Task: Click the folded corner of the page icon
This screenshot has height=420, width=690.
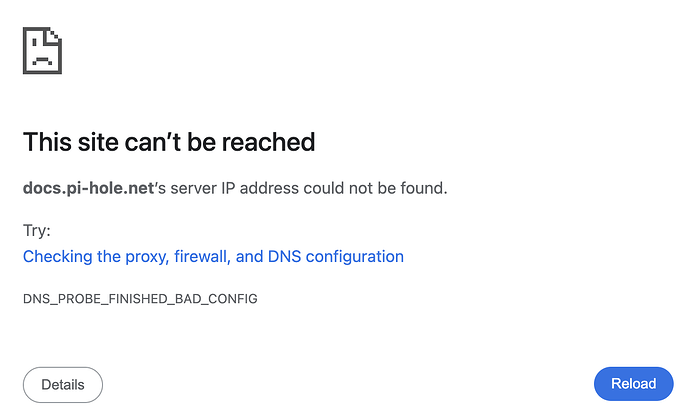Action: [55, 33]
